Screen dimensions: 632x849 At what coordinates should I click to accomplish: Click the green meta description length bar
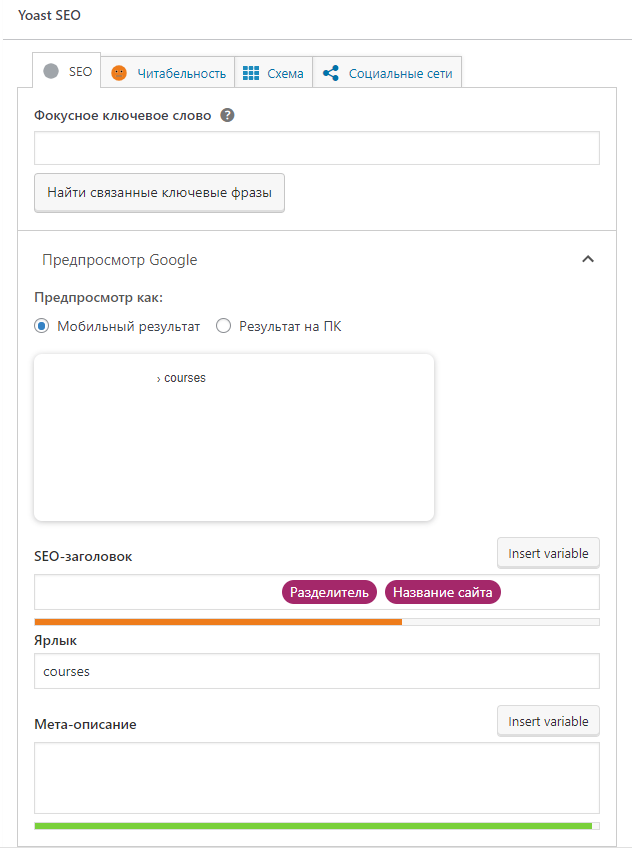point(312,826)
